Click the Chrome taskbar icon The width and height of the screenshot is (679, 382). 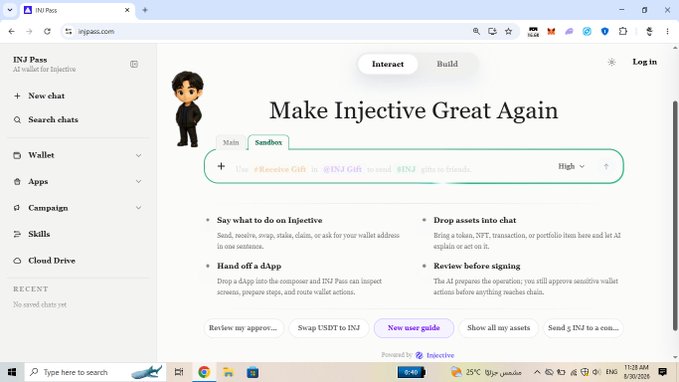[x=204, y=372]
